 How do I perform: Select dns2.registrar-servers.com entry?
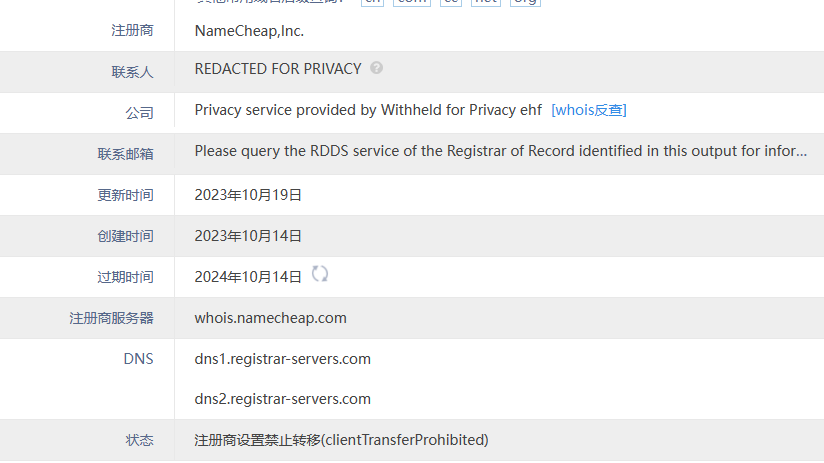pos(282,399)
